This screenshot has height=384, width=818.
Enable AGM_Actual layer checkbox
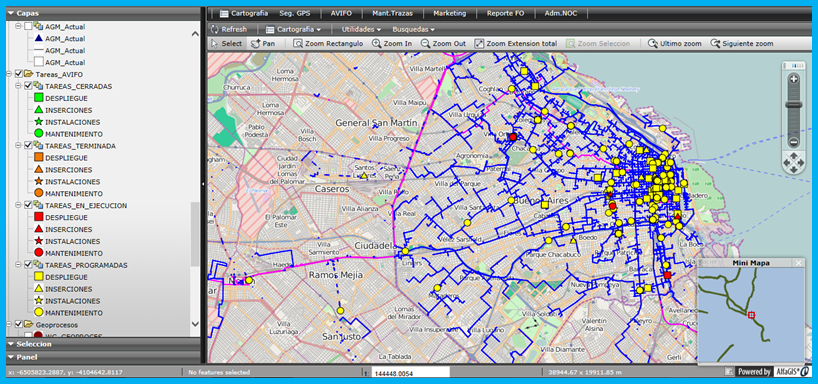(x=28, y=27)
